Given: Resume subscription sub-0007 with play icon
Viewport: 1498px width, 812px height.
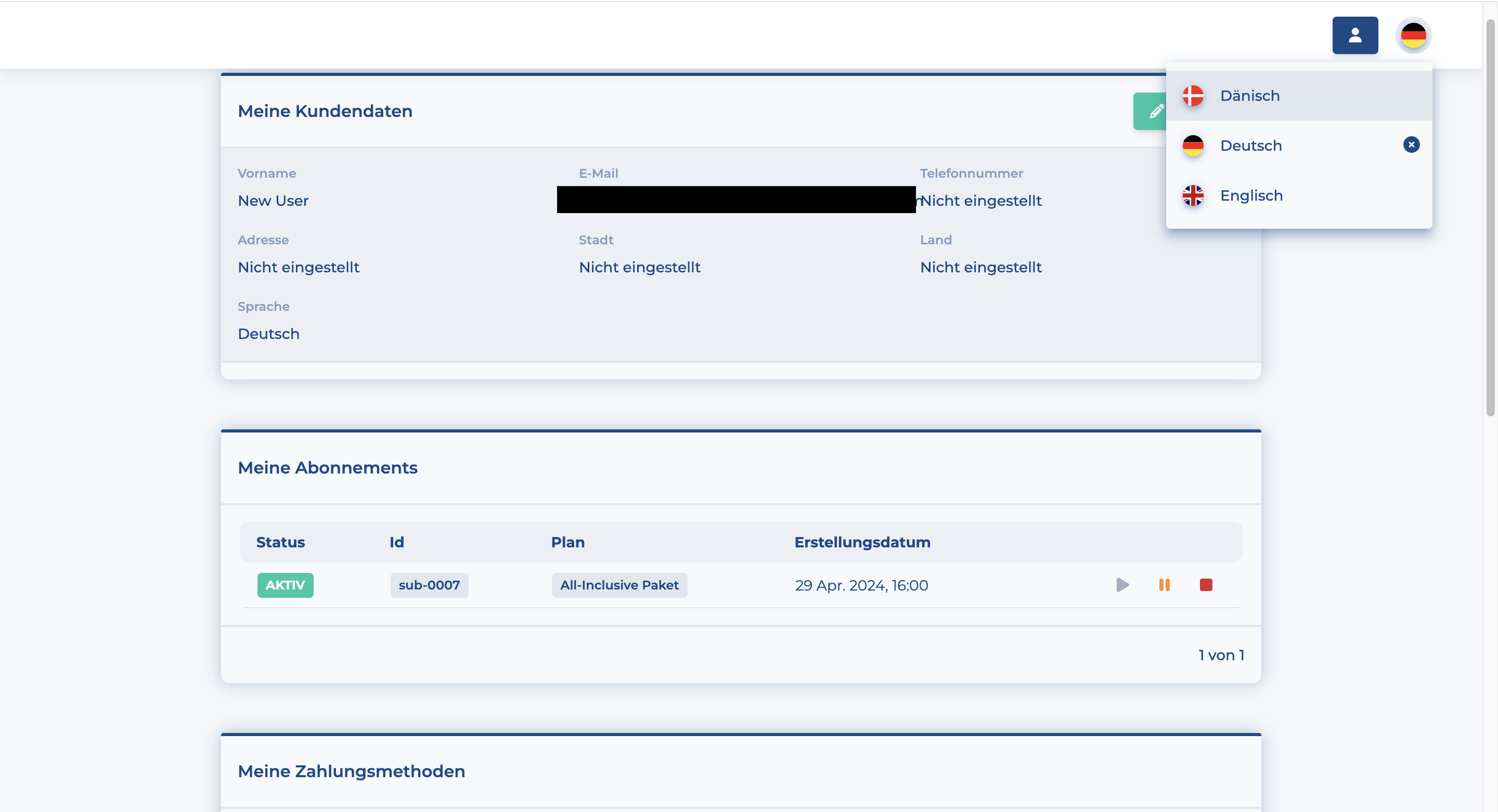Looking at the screenshot, I should pos(1122,585).
